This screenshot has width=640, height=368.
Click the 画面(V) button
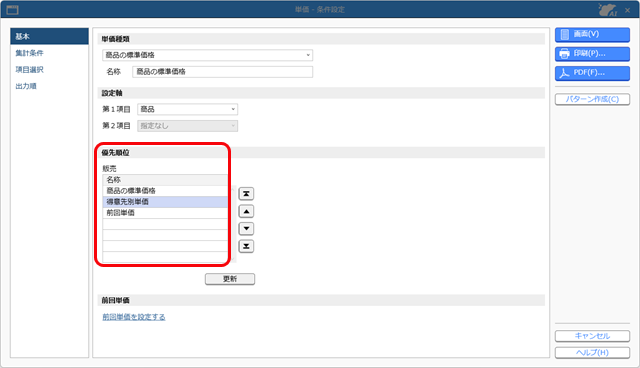click(x=592, y=35)
